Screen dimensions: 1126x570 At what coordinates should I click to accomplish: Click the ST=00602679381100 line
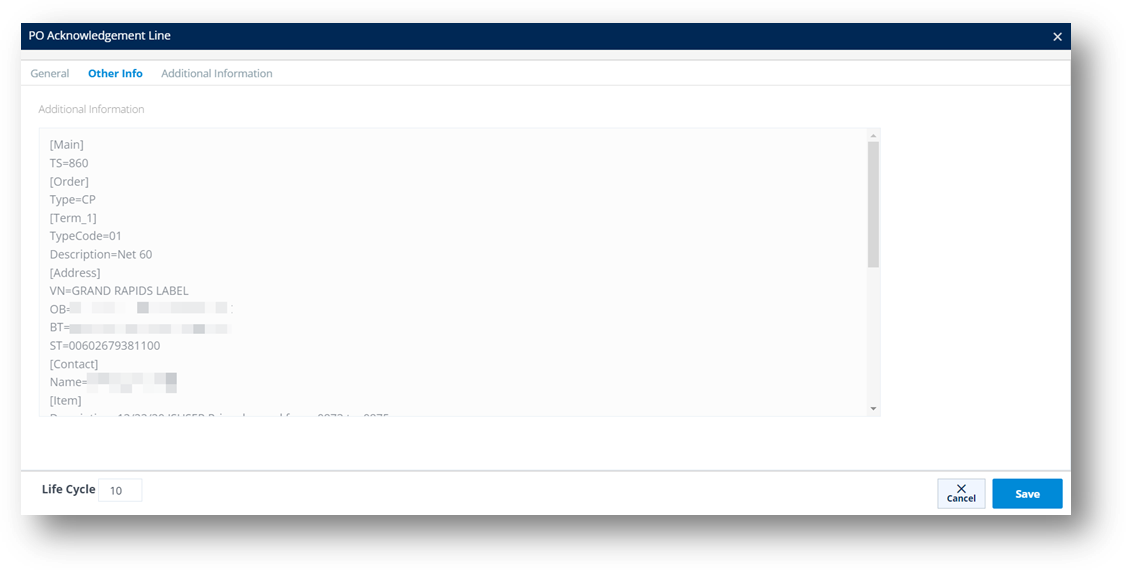[x=105, y=345]
